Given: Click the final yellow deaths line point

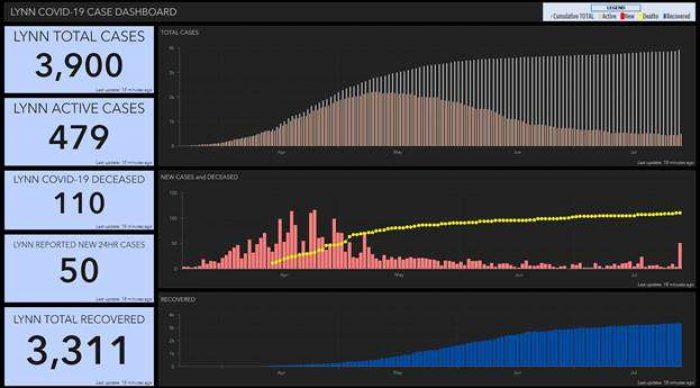Looking at the screenshot, I should pos(680,213).
